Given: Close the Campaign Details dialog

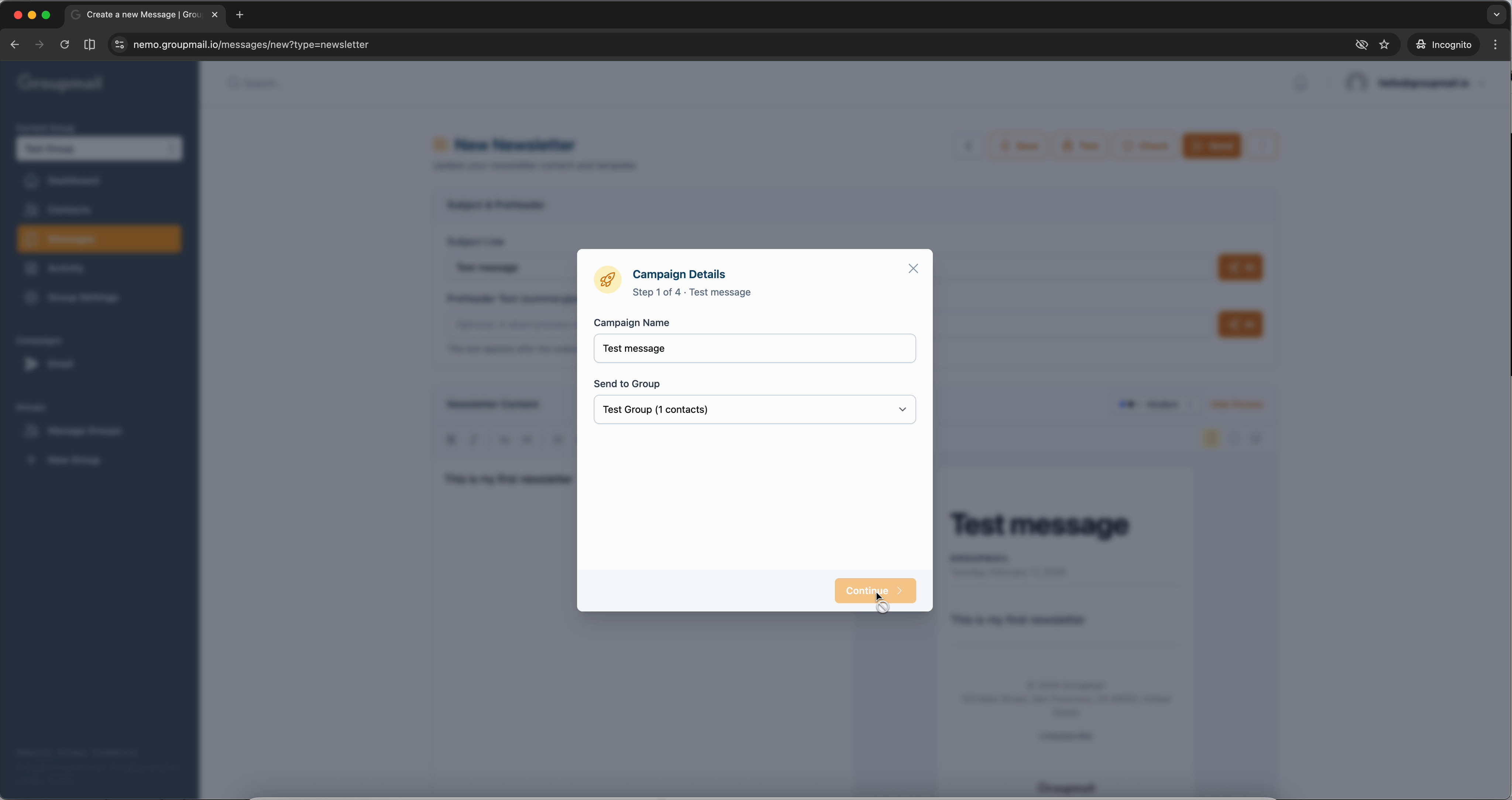Looking at the screenshot, I should pyautogui.click(x=913, y=268).
